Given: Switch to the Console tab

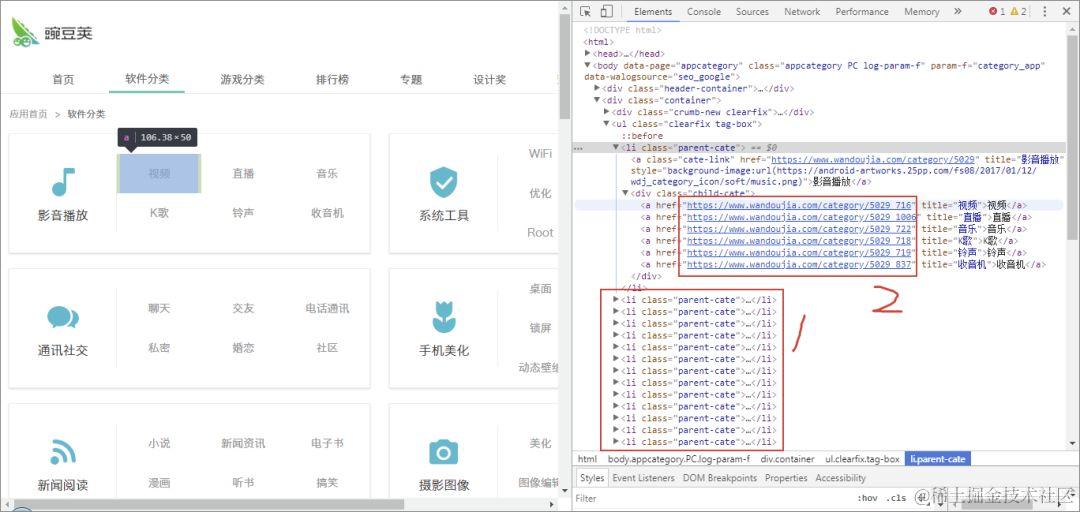Looking at the screenshot, I should pos(704,12).
